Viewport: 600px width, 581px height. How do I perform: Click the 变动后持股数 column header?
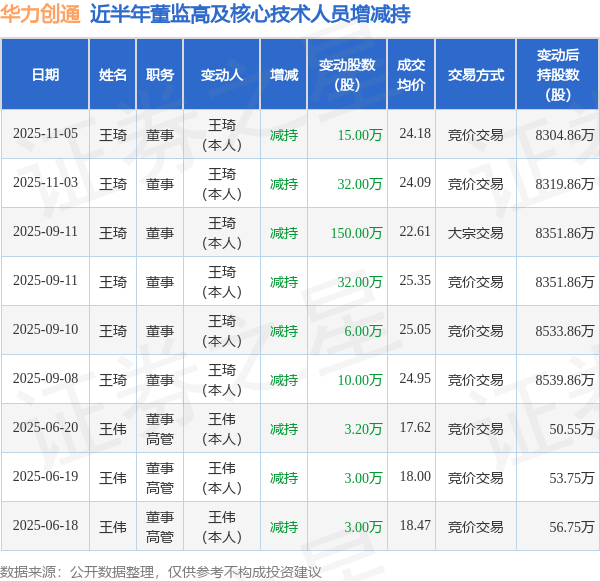pos(558,74)
